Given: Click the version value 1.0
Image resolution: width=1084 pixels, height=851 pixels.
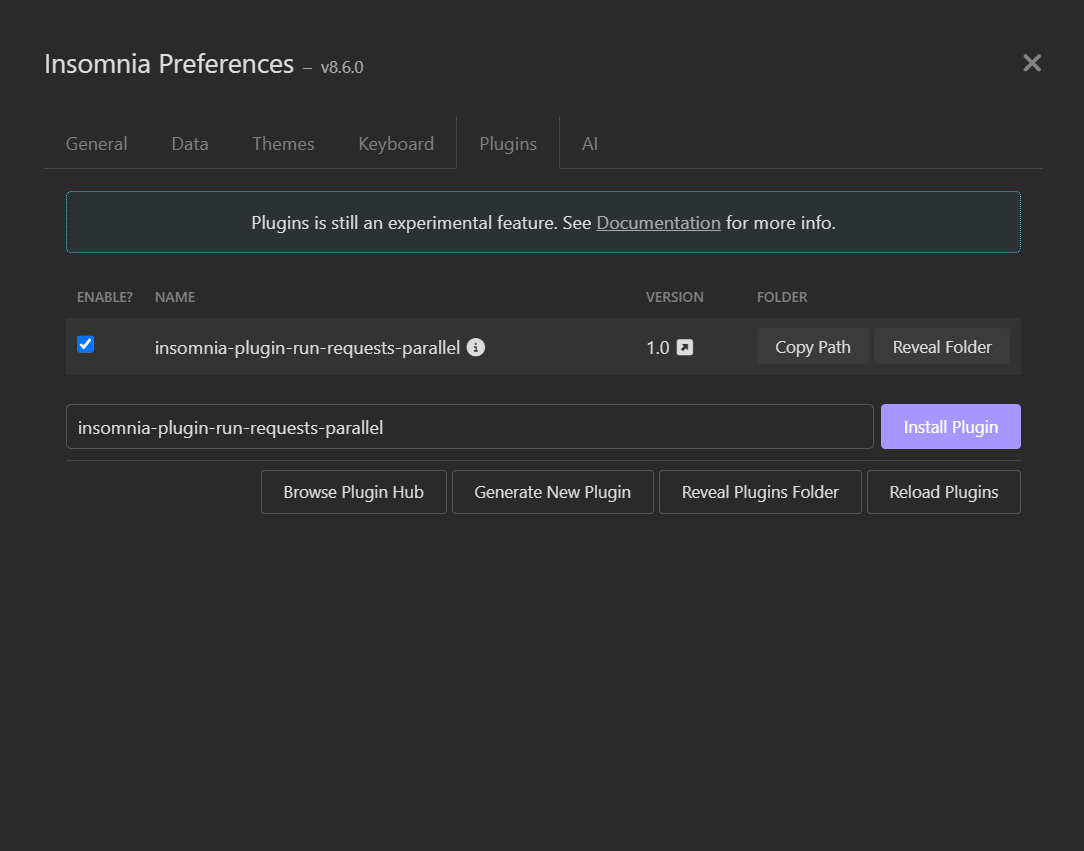Looking at the screenshot, I should coord(657,348).
